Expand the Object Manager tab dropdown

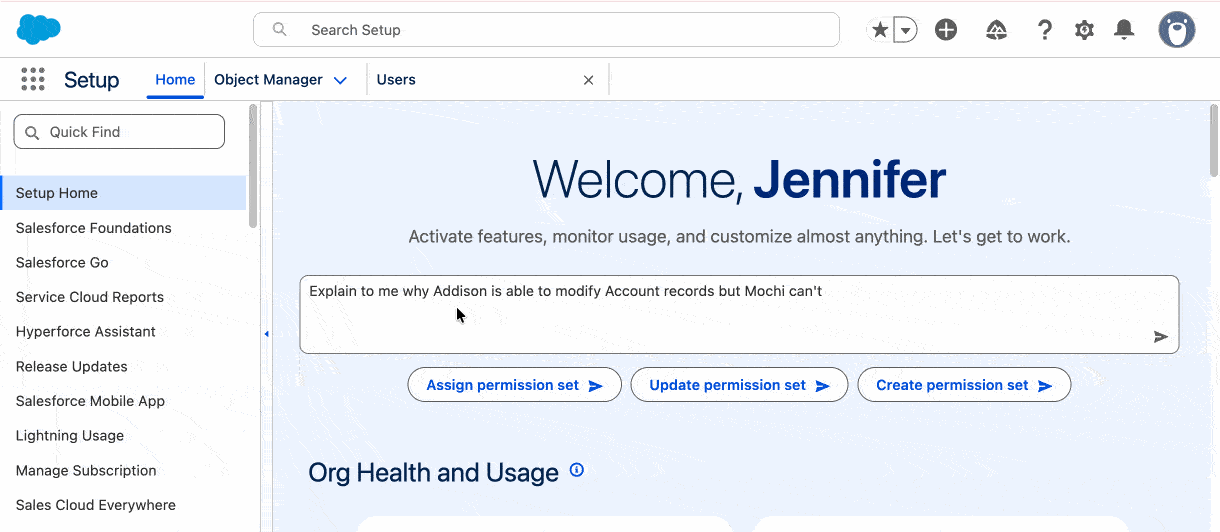340,80
